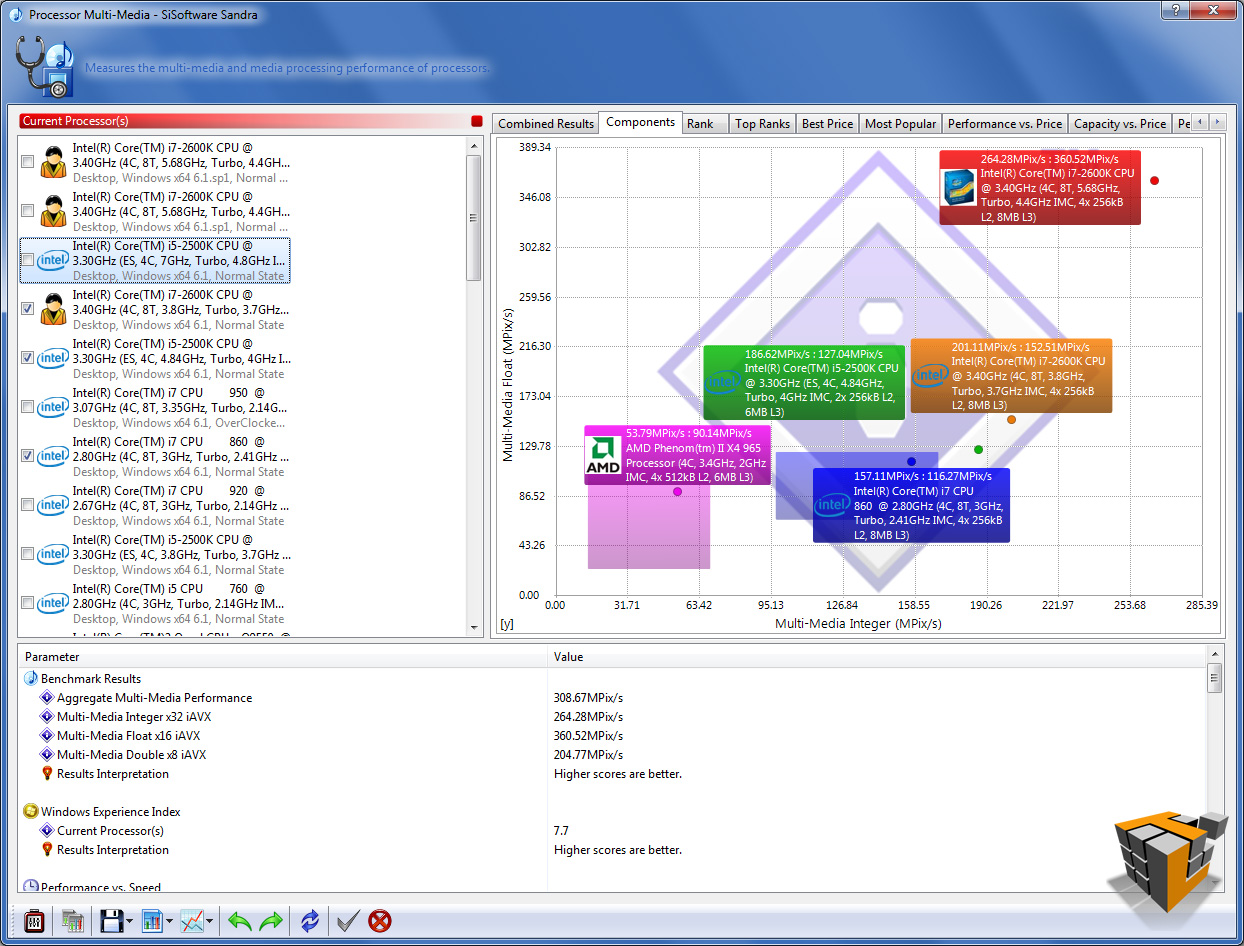1244x946 pixels.
Task: Click the SiSoftware Sandra title bar icon
Action: 15,15
